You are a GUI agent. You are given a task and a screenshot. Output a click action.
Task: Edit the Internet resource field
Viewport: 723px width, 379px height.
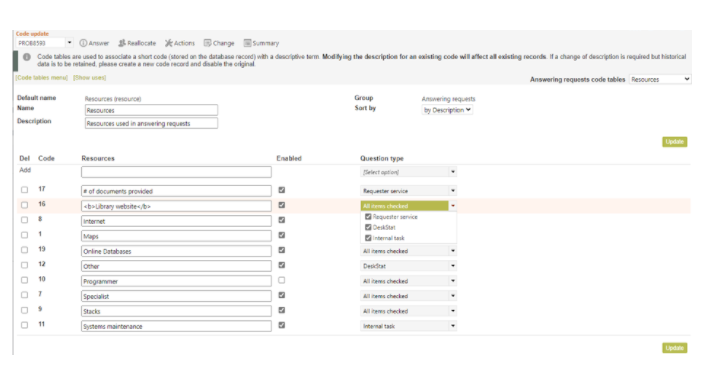click(176, 221)
